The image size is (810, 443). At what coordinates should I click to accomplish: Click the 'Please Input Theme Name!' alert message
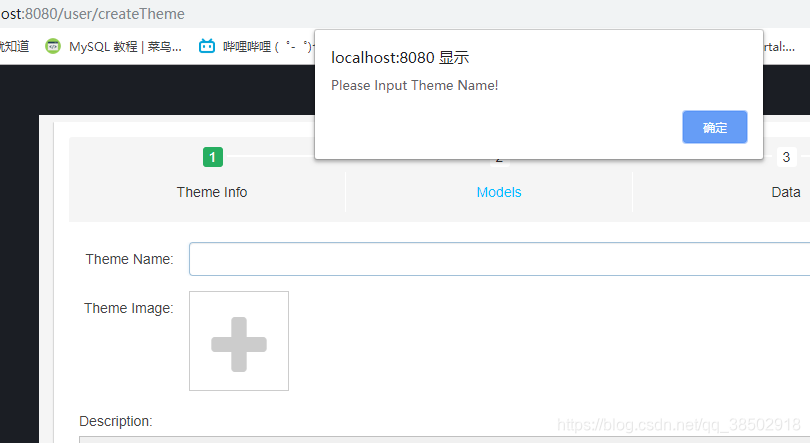click(x=414, y=85)
